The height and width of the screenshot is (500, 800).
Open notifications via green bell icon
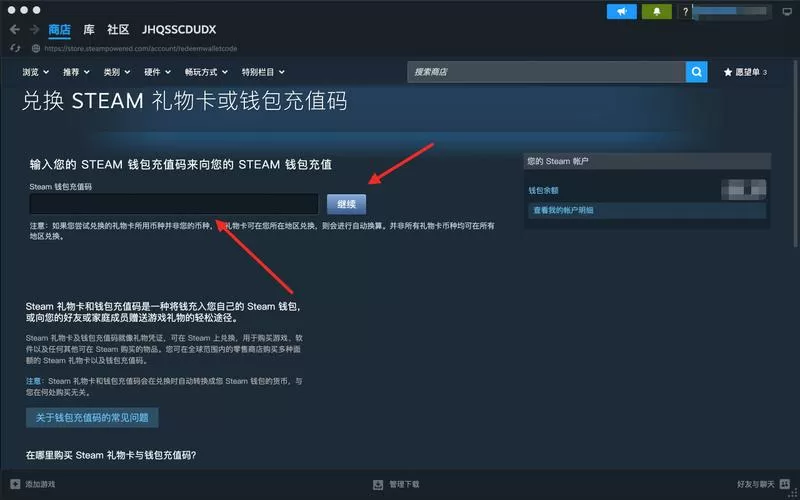[x=657, y=11]
